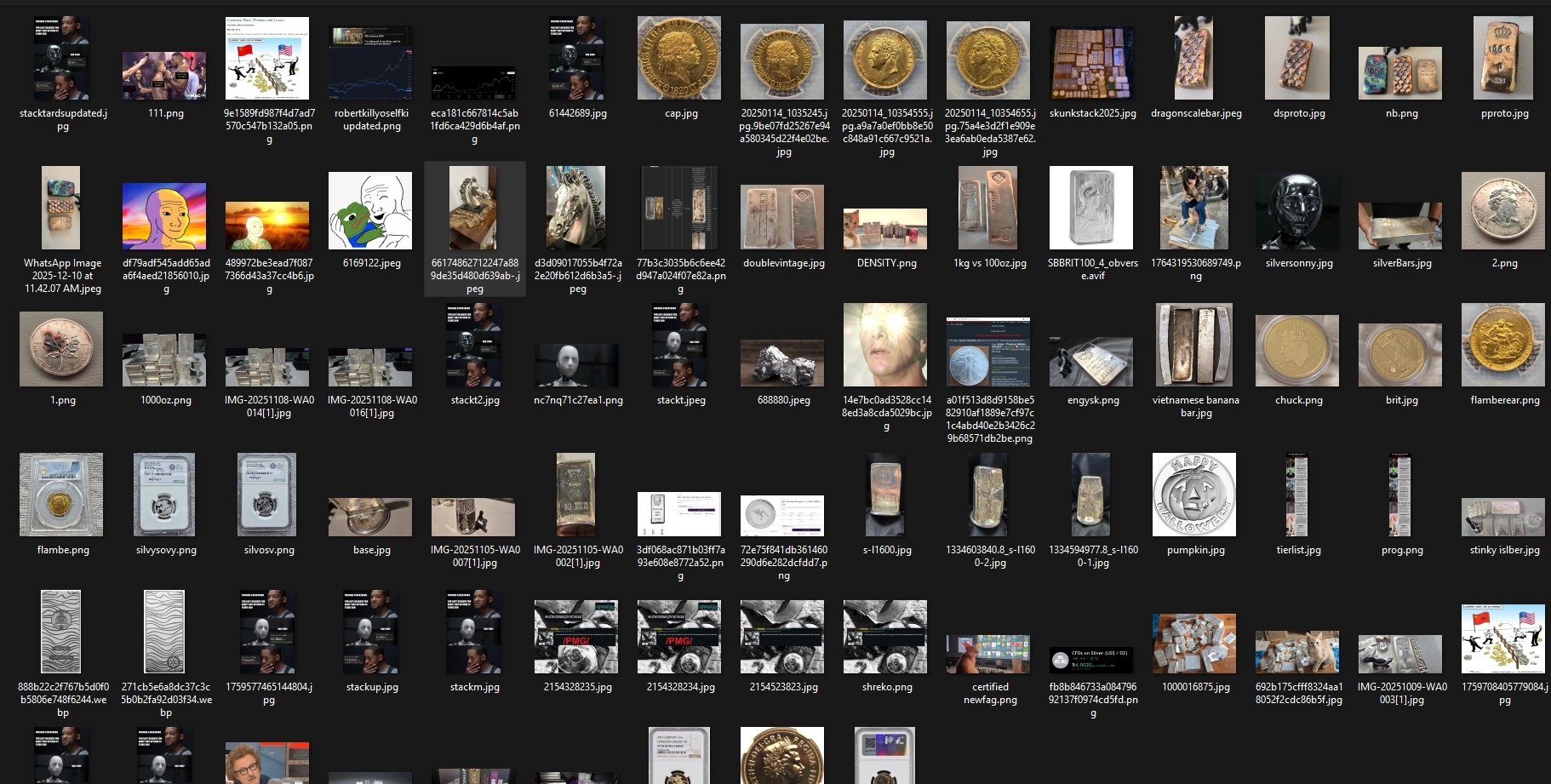Select the vietnamese banana bar.jpg thumbnail

coord(1194,345)
